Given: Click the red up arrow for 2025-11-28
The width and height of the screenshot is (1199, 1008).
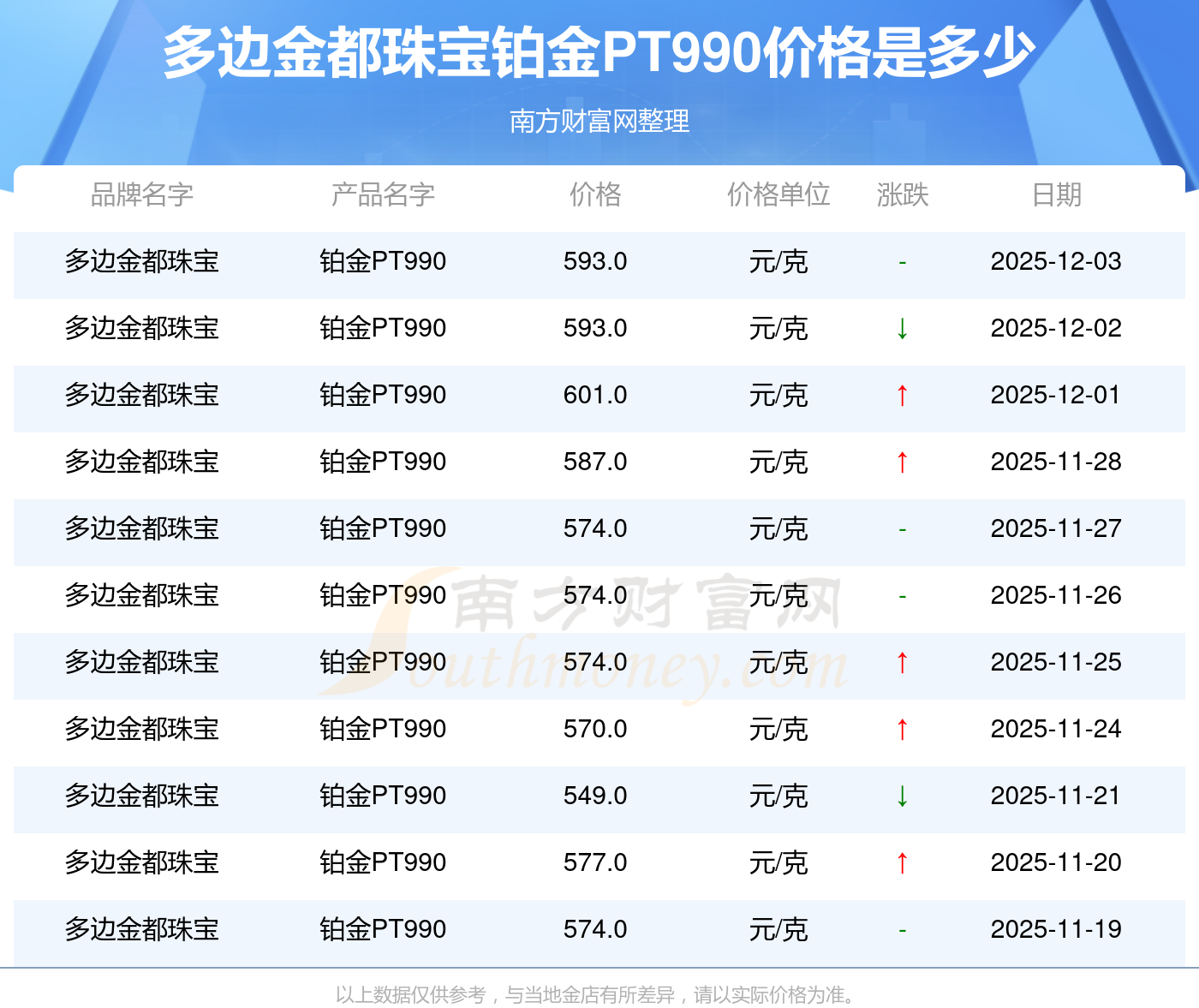Looking at the screenshot, I should point(902,462).
